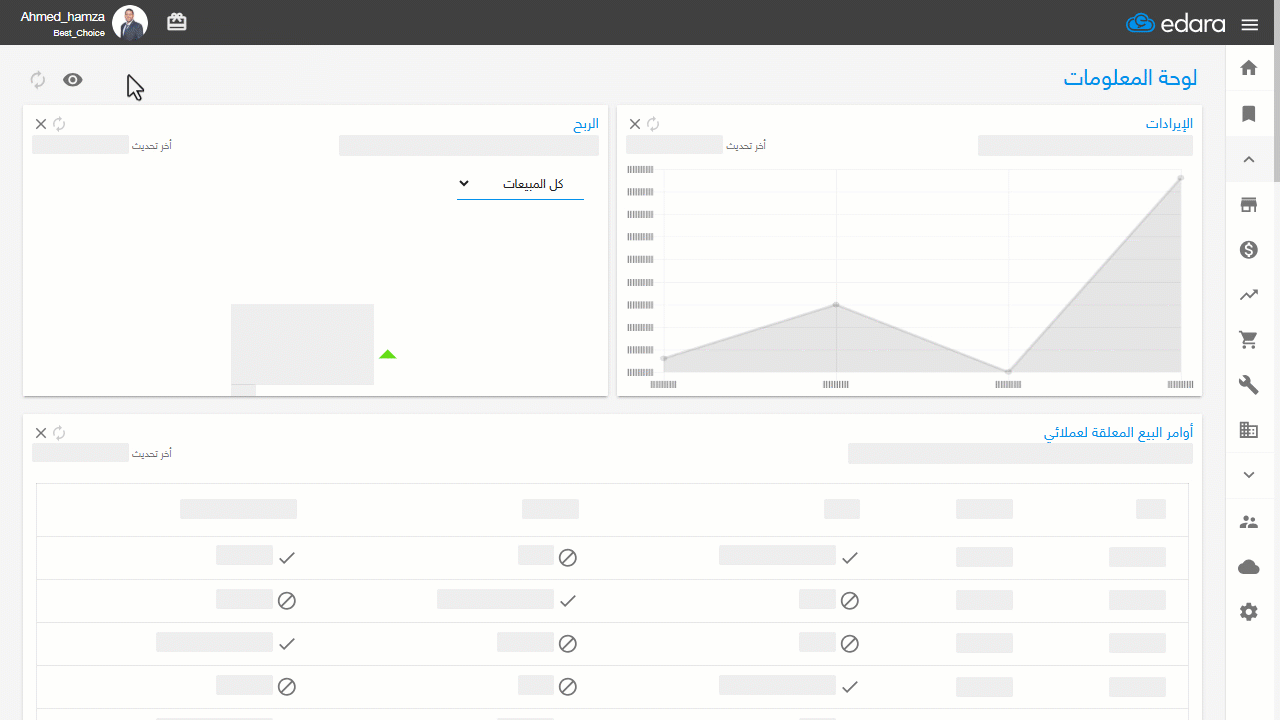Expand more sidebar items with down chevron

(1248, 475)
